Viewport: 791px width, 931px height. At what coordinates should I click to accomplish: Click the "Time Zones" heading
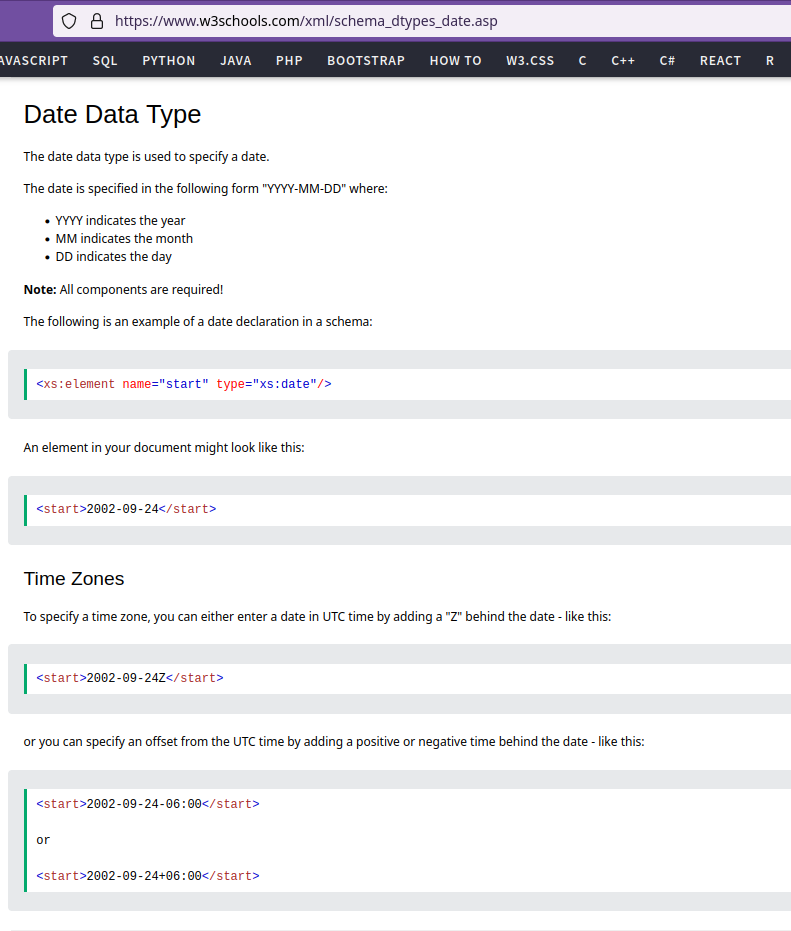pos(74,578)
